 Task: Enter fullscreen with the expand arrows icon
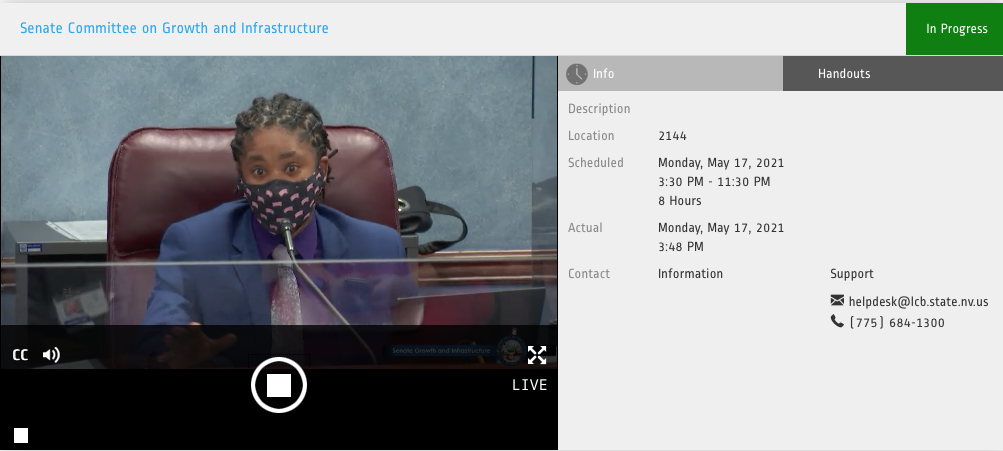537,355
